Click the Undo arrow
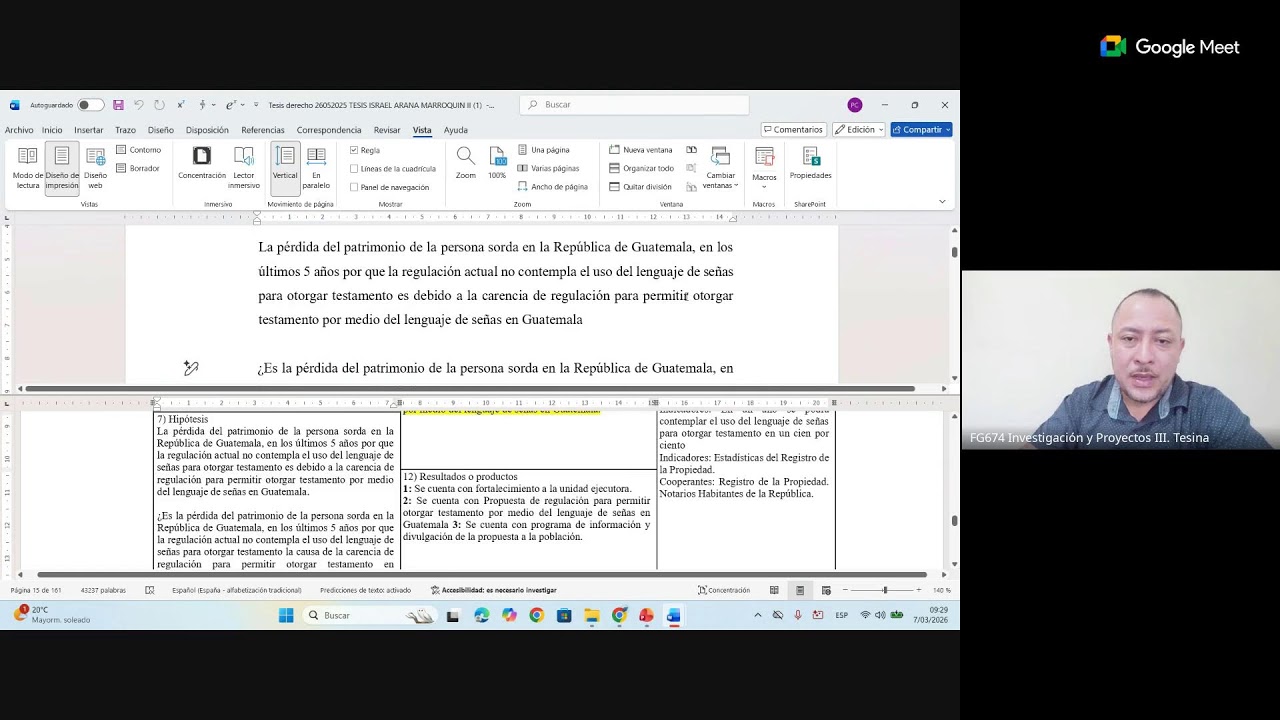This screenshot has width=1280, height=720. coord(139,105)
